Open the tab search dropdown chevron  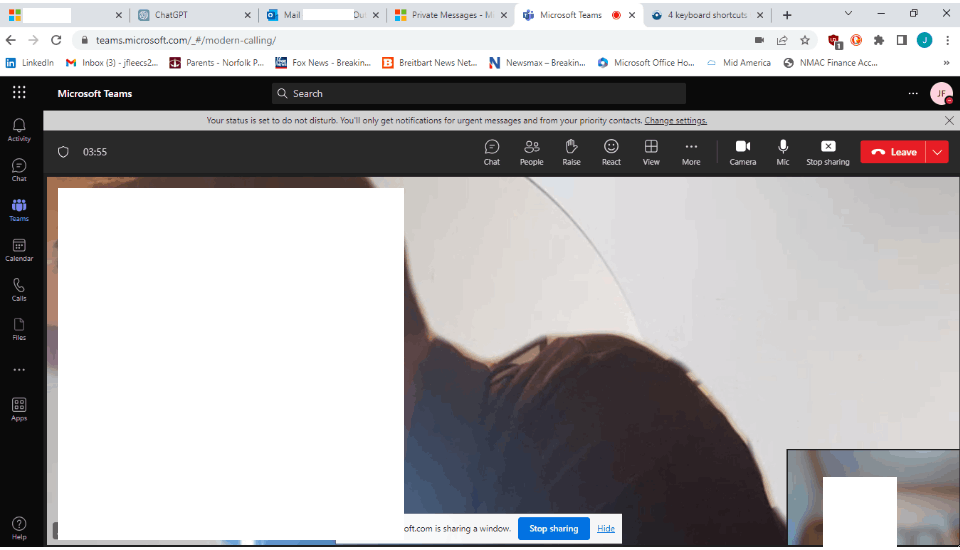(848, 13)
